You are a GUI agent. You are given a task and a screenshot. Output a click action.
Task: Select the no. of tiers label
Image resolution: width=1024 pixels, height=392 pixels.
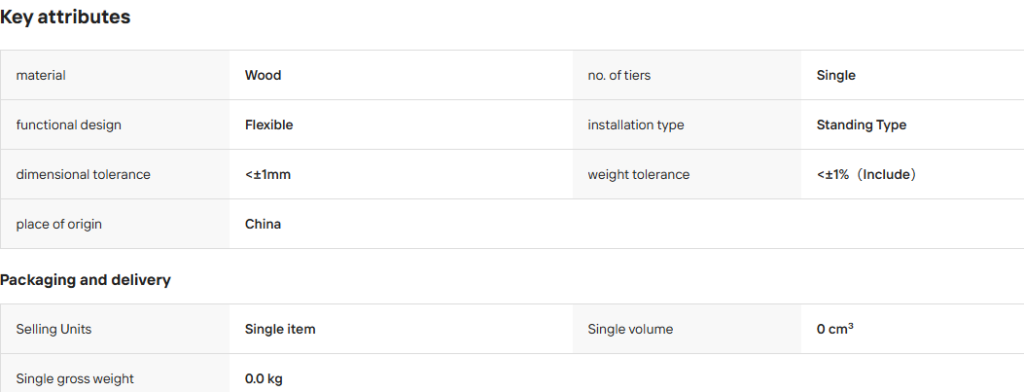(619, 75)
